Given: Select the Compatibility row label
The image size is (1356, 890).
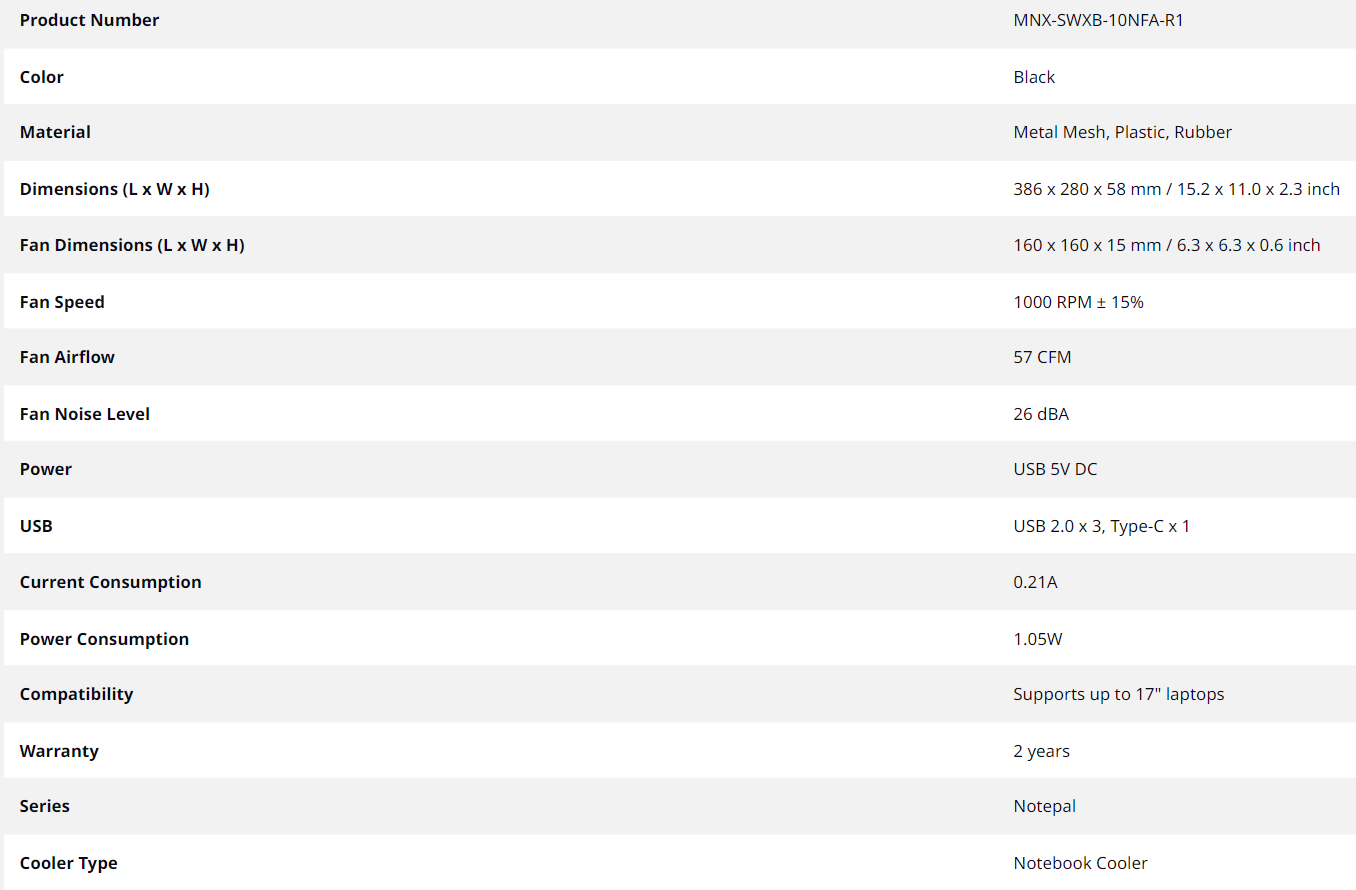Looking at the screenshot, I should pos(76,694).
